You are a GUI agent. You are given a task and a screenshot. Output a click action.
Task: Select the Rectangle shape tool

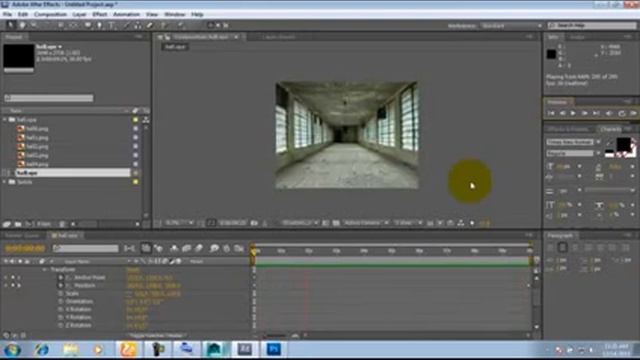point(88,25)
